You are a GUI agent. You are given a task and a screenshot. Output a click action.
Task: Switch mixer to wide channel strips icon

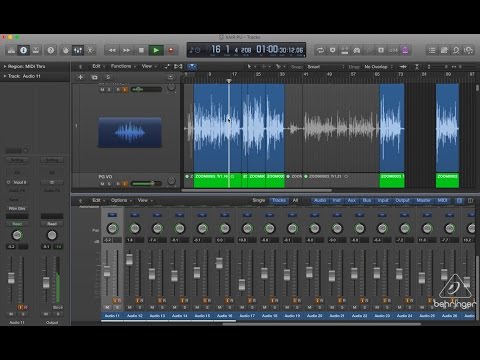coord(470,200)
